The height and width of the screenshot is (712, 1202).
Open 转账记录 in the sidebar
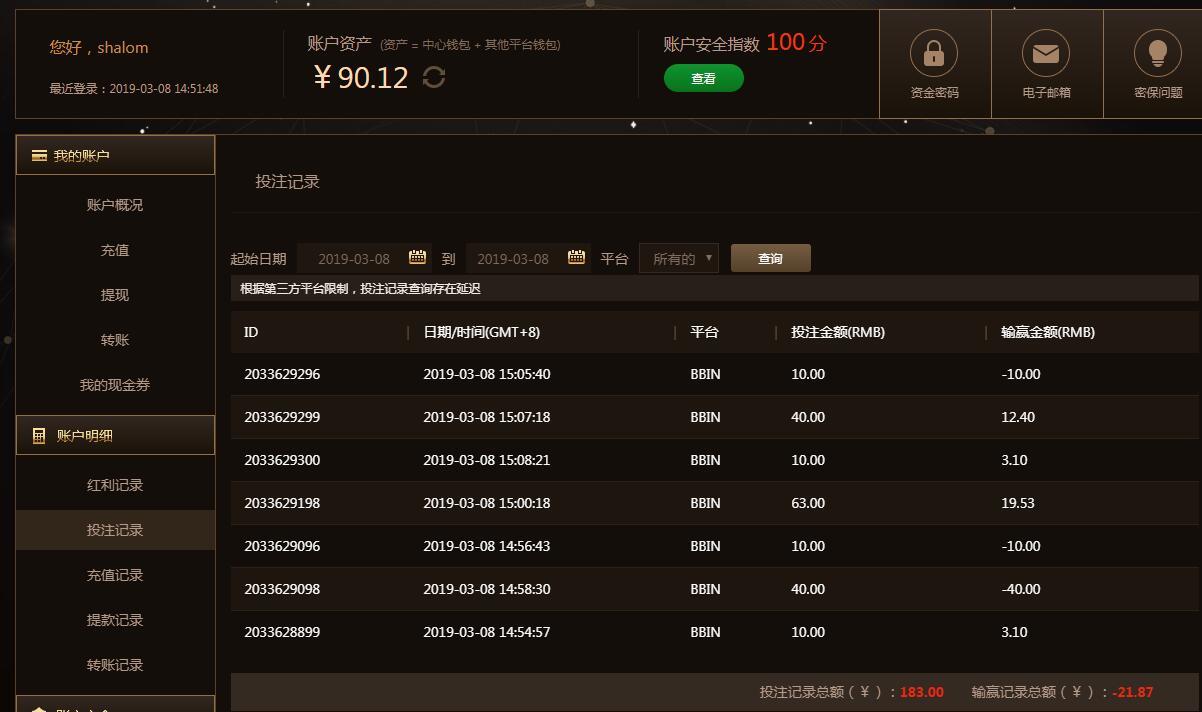115,665
